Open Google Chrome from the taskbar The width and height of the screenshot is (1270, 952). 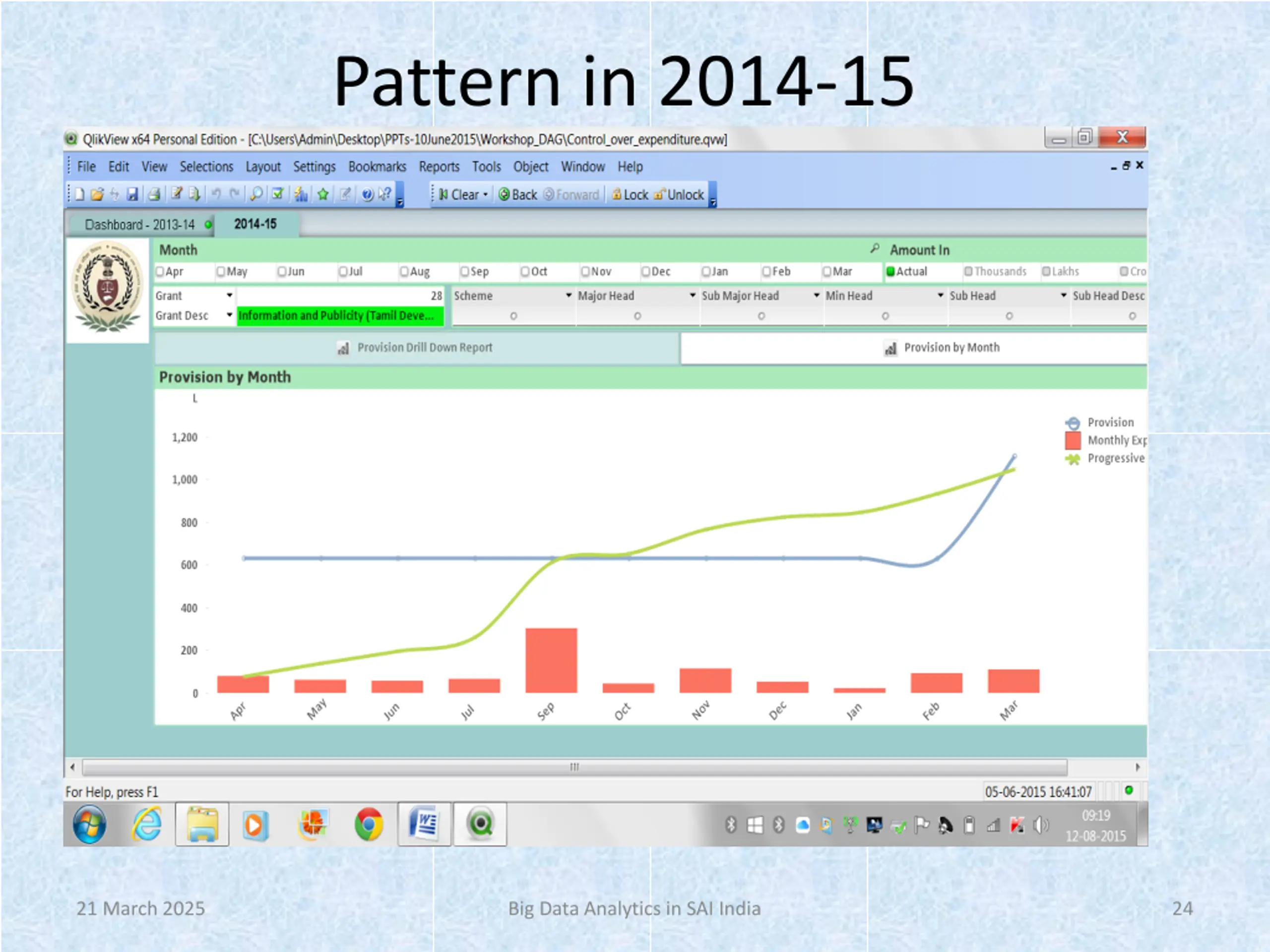[x=369, y=825]
